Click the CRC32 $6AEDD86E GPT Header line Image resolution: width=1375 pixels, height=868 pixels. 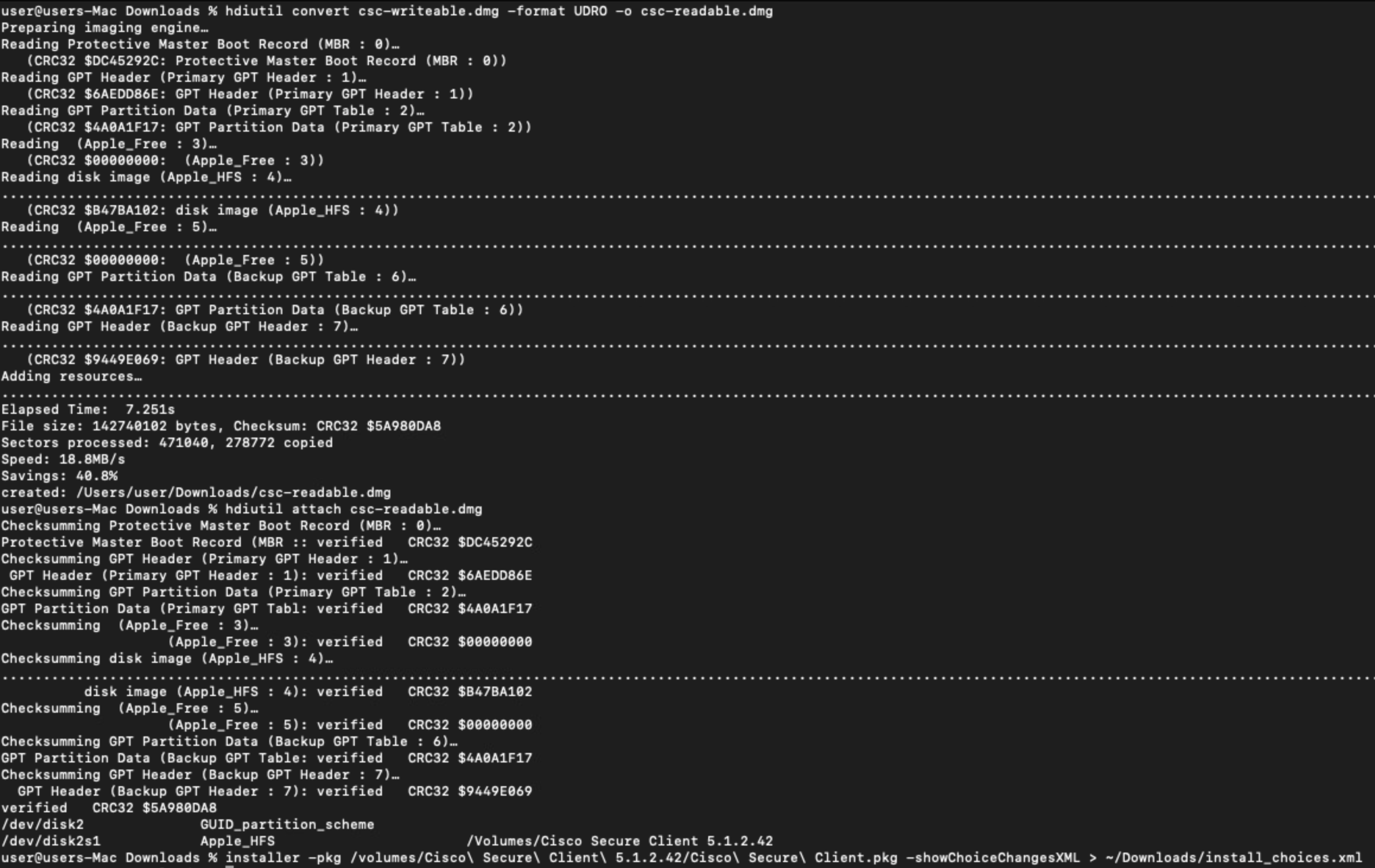[x=250, y=94]
